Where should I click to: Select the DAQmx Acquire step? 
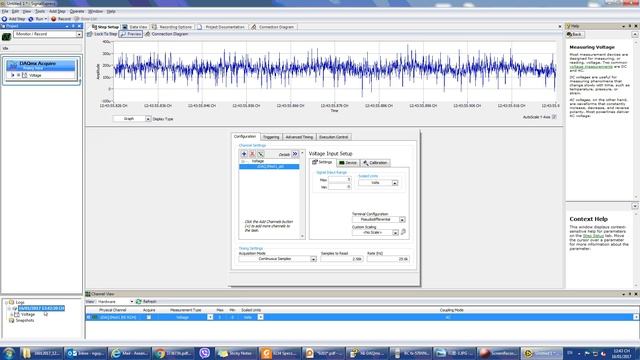[x=41, y=65]
